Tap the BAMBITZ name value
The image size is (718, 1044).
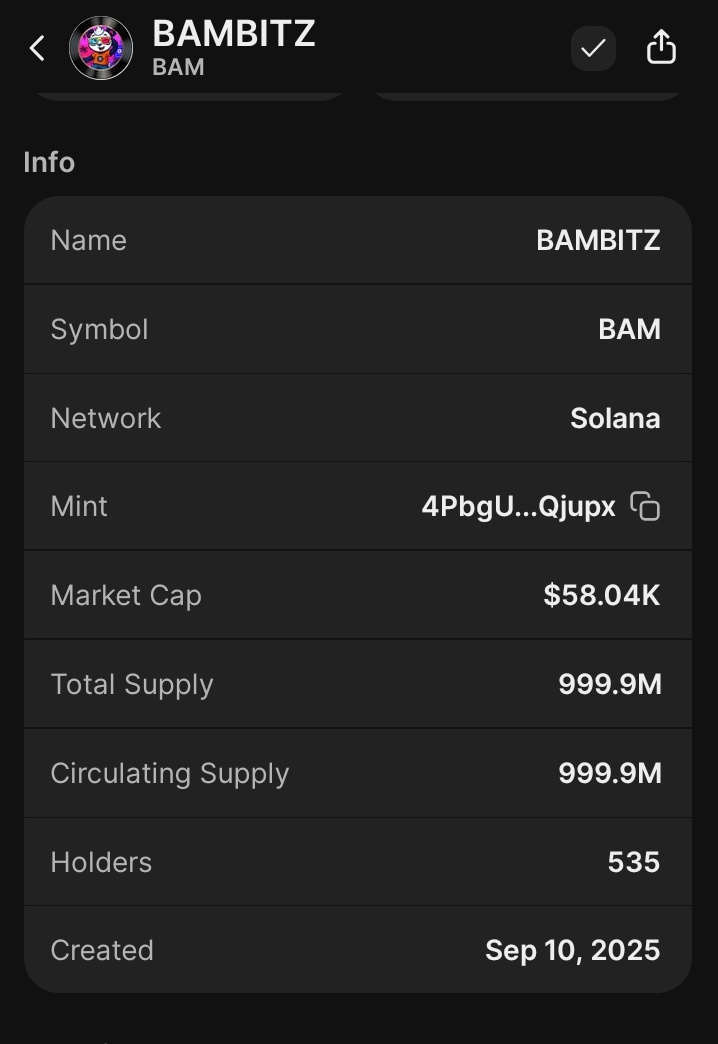tap(598, 240)
